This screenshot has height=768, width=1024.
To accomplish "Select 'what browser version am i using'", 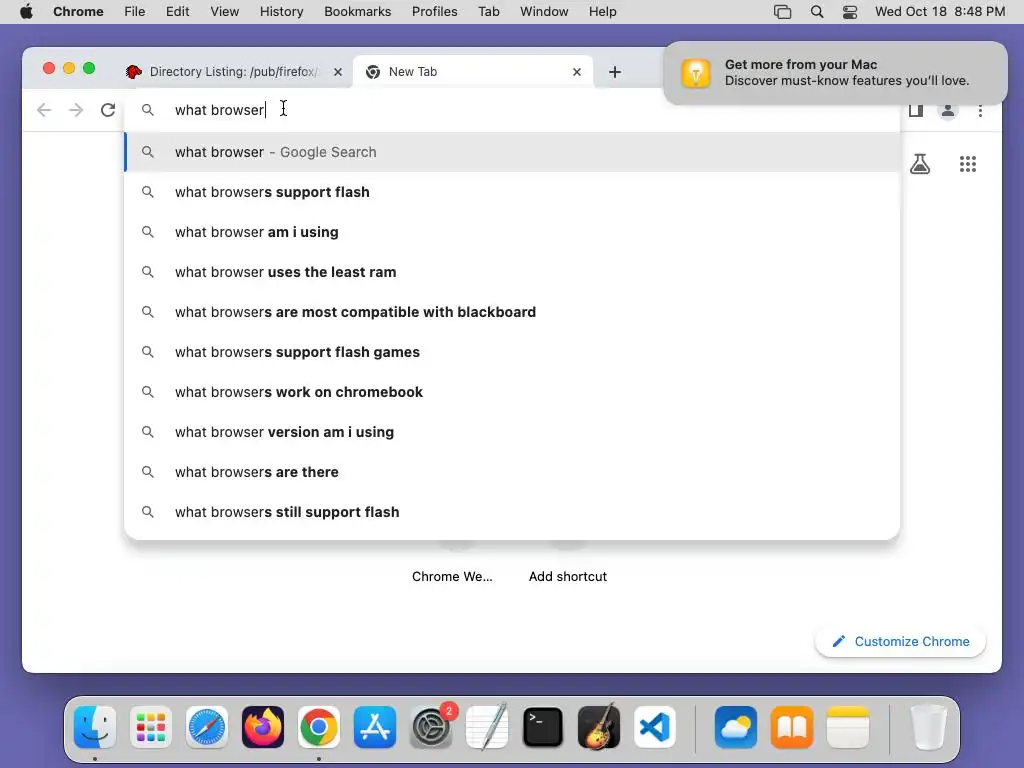I will (512, 432).
